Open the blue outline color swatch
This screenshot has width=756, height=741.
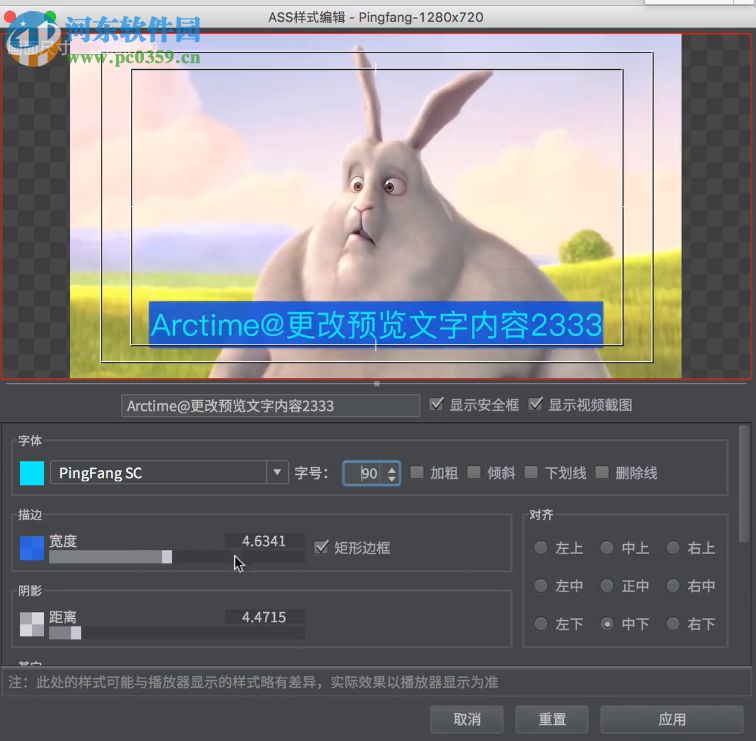point(32,549)
